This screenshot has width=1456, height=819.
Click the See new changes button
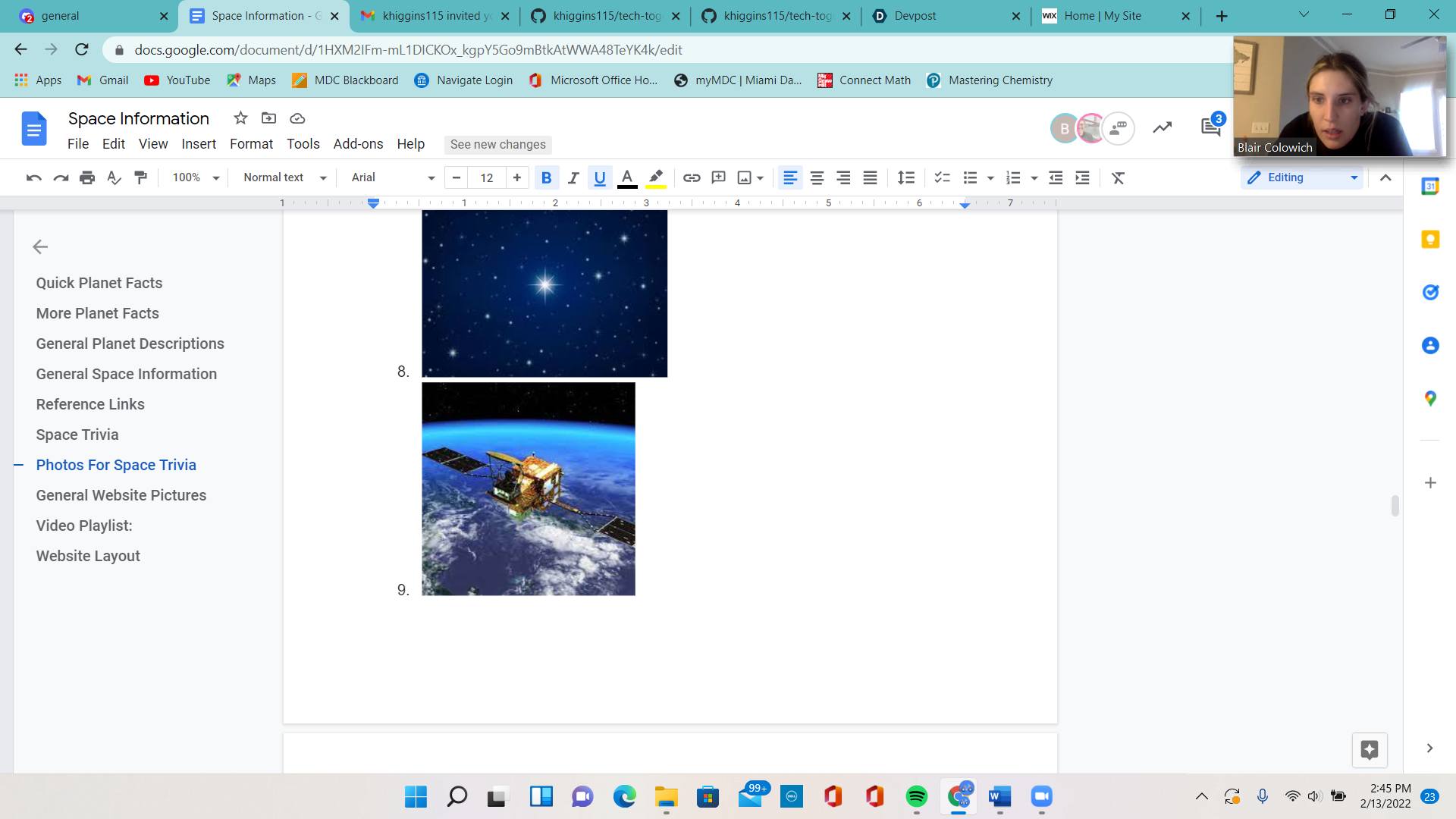click(x=497, y=144)
